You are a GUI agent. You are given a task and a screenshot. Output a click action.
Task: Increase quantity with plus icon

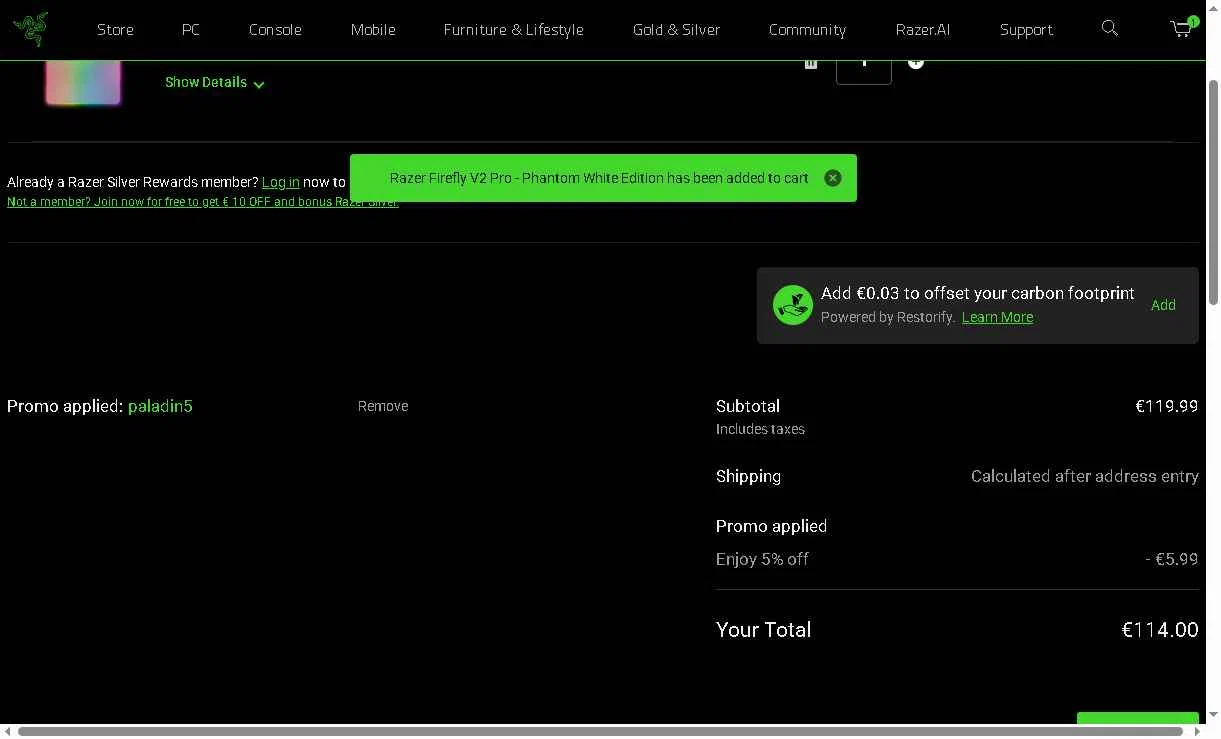(x=915, y=63)
